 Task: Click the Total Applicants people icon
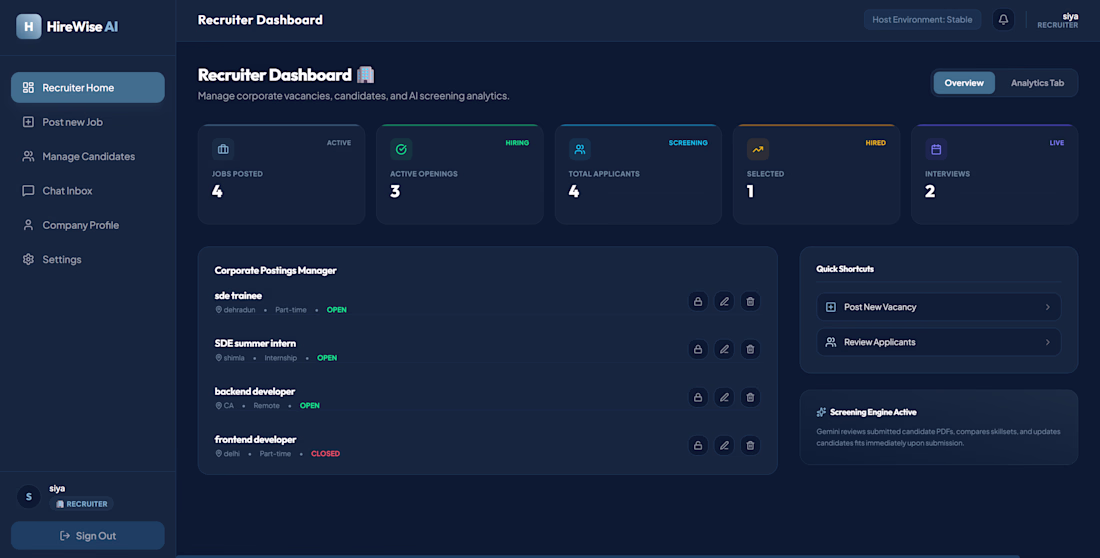(579, 149)
